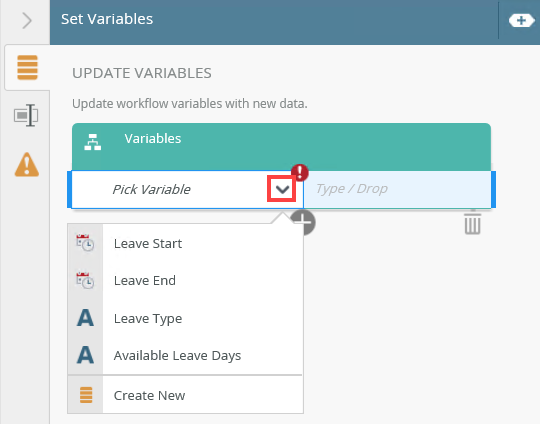
Task: Click the Leave Type text icon
Action: tap(85, 318)
